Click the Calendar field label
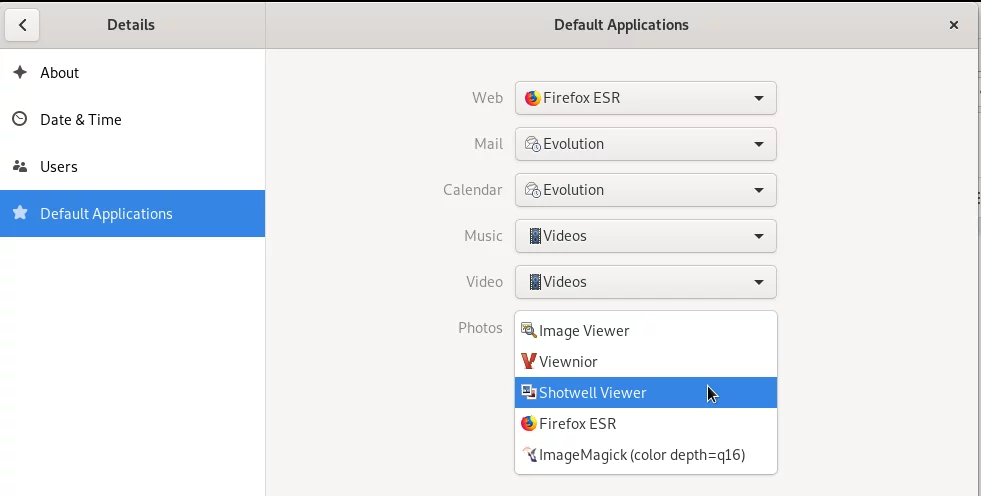Viewport: 981px width, 496px height. pos(472,190)
